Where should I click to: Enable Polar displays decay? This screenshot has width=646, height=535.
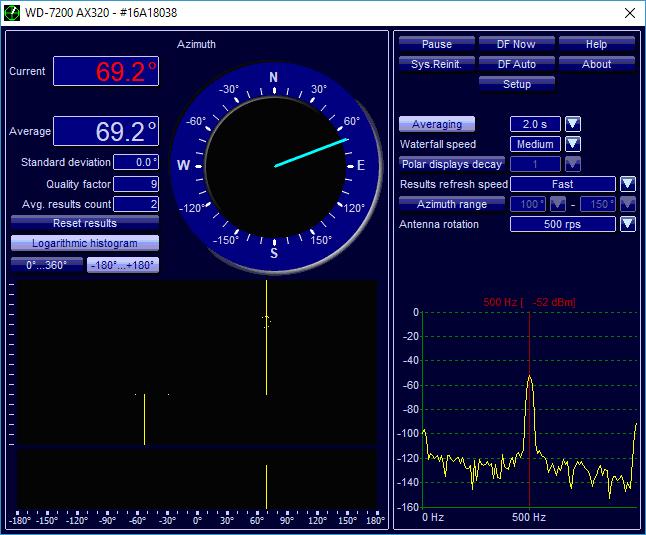coord(452,164)
